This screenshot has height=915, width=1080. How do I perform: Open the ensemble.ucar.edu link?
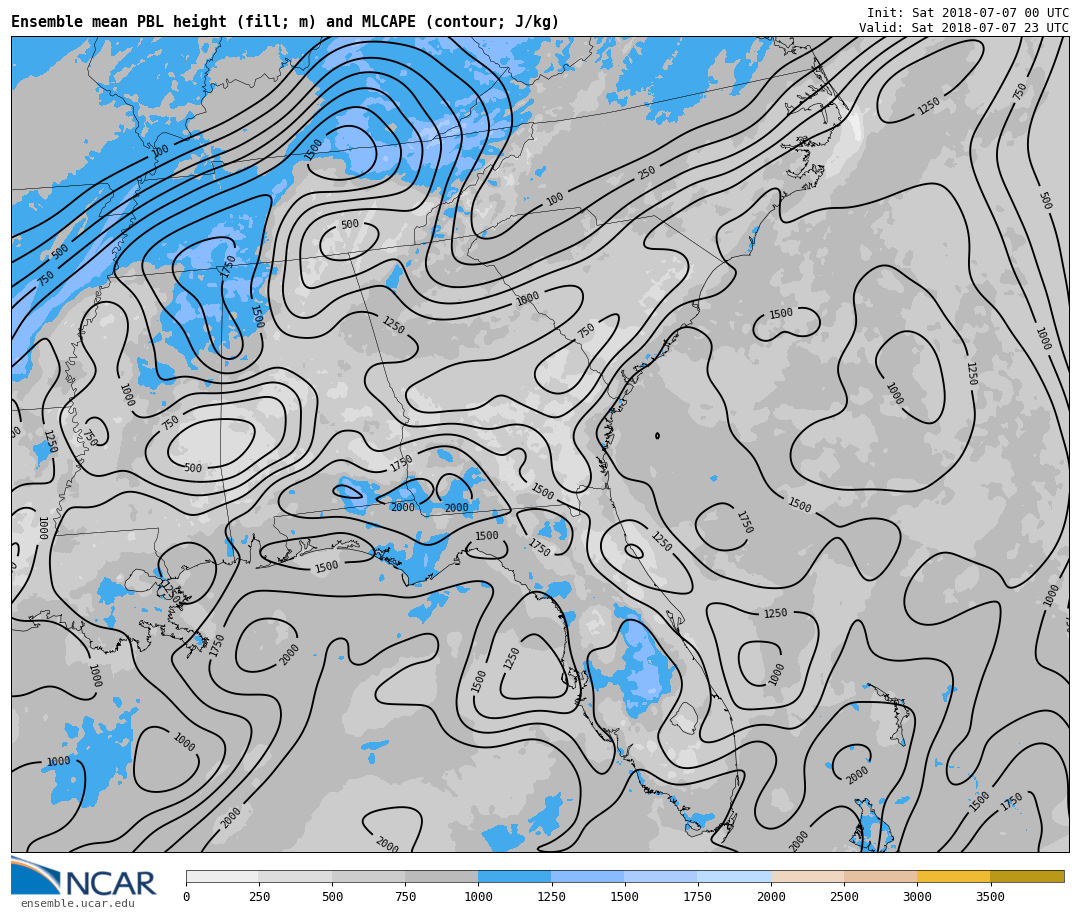(77, 904)
